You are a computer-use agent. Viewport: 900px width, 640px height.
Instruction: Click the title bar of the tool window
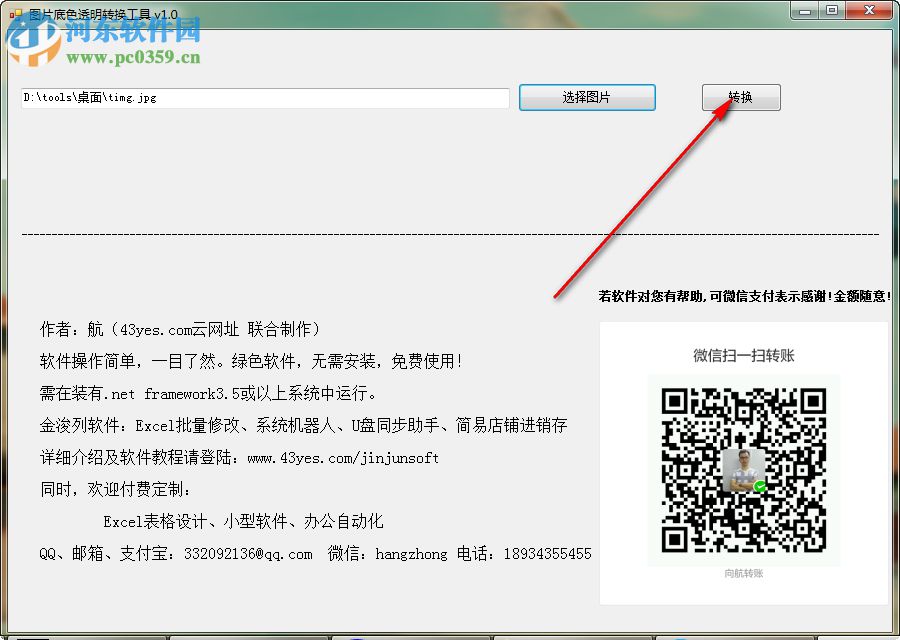400,10
